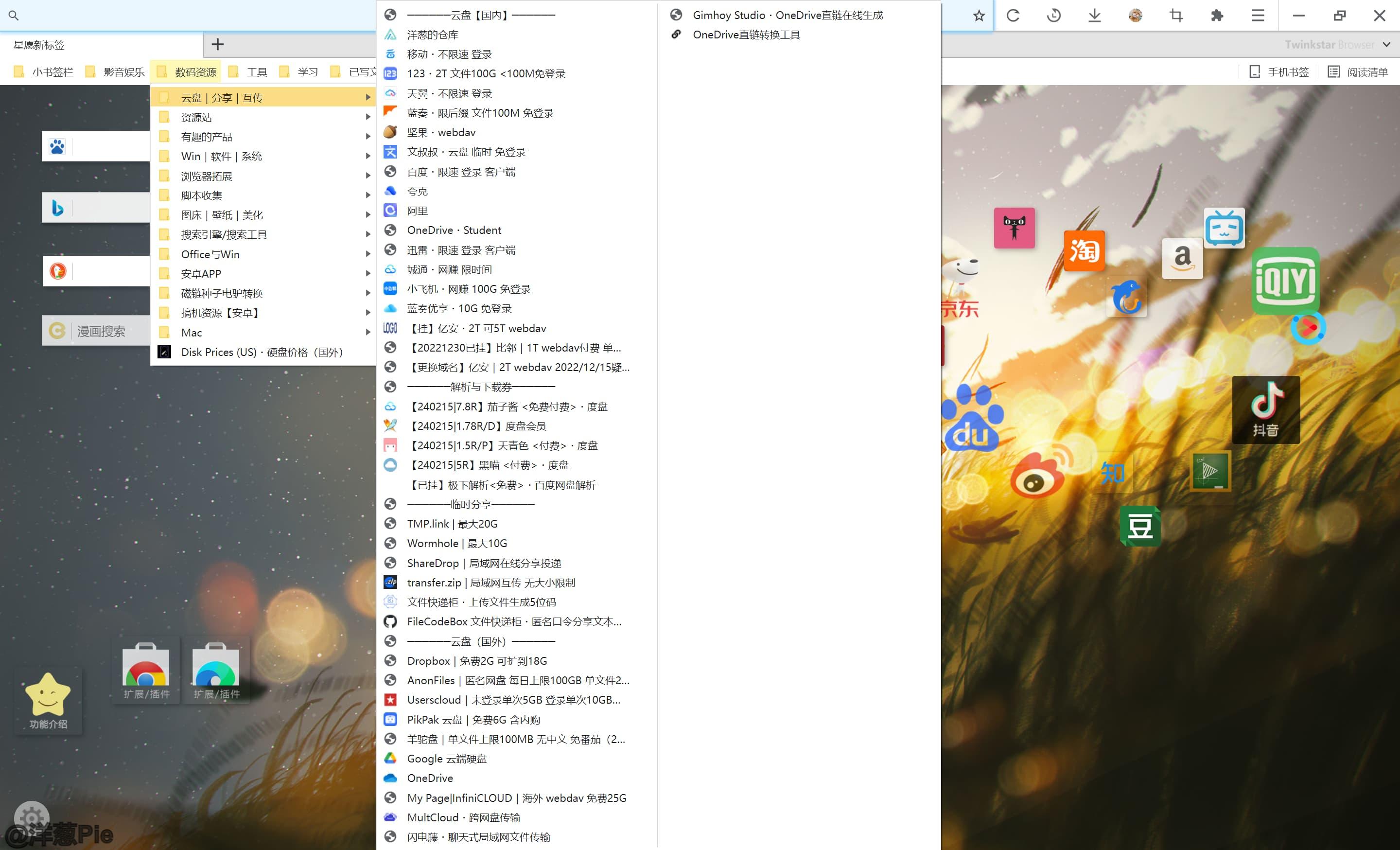The height and width of the screenshot is (850, 1400).
Task: Open the Twinkstar Browser dropdown arrow
Action: coord(1386,44)
